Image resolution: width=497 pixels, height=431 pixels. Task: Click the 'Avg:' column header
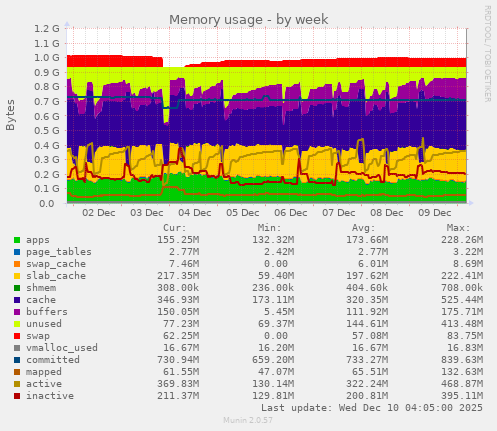click(364, 228)
